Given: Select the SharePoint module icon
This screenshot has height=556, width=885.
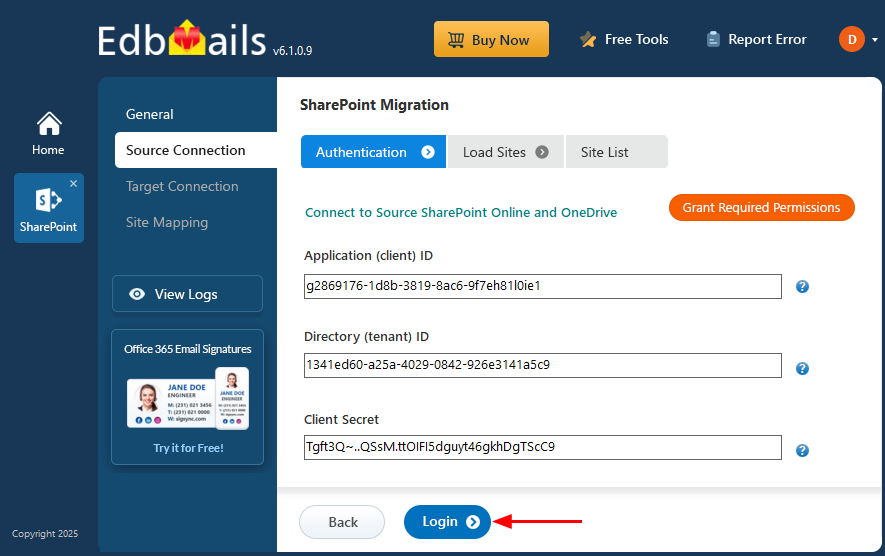Looking at the screenshot, I should point(49,208).
